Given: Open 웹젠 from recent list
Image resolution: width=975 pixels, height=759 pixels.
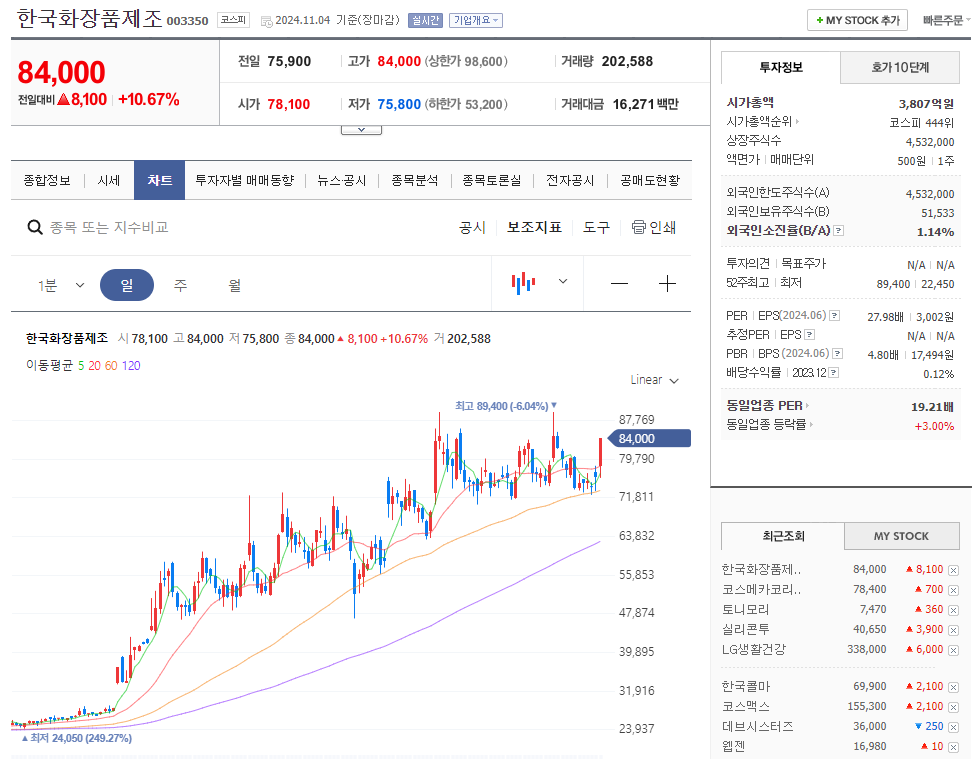Looking at the screenshot, I should click(733, 746).
